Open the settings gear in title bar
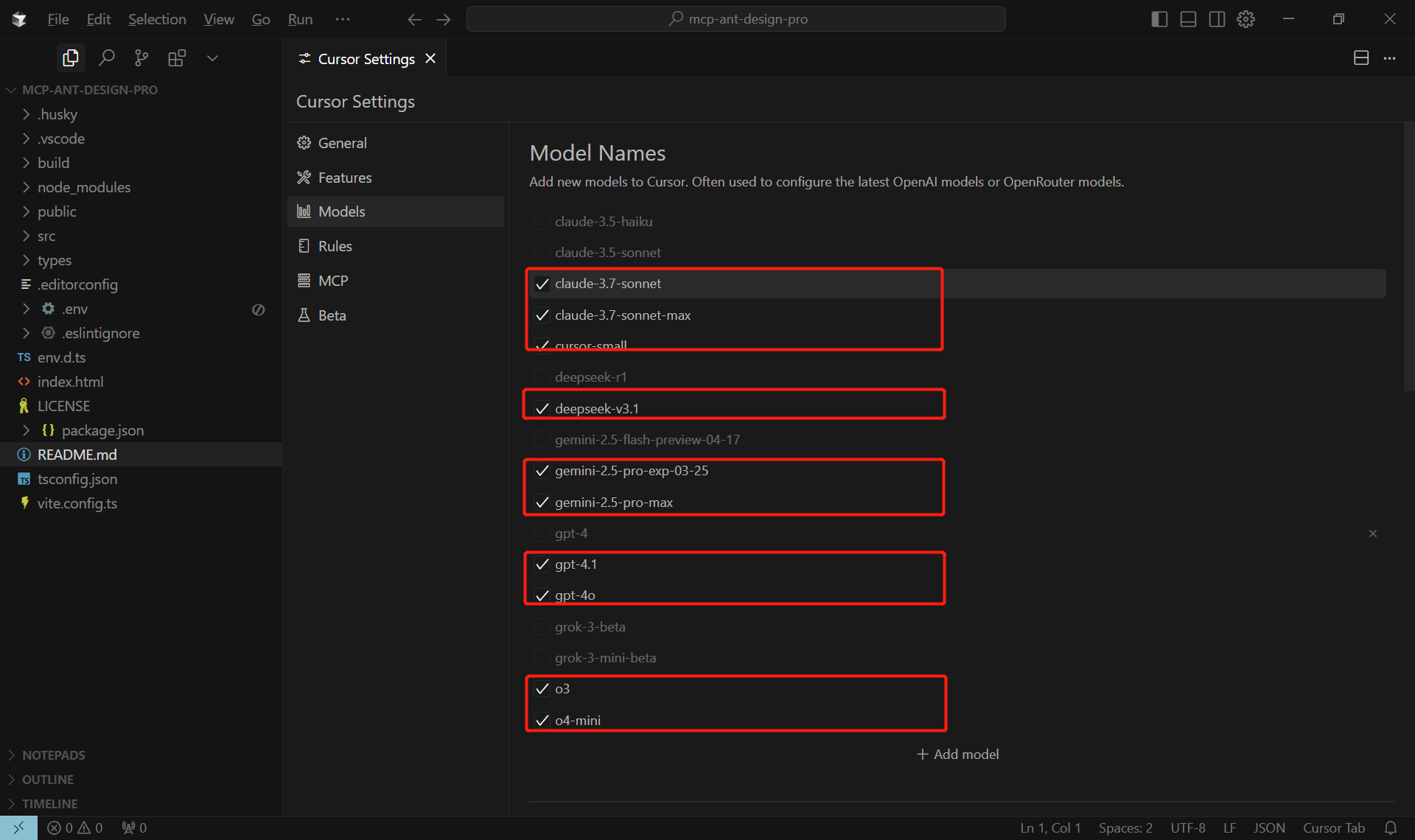 pyautogui.click(x=1245, y=19)
